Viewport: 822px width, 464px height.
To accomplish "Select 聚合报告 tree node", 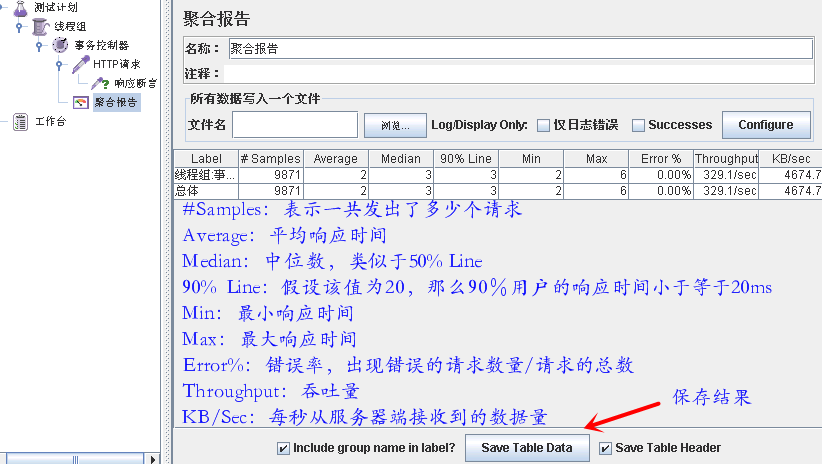I will [x=116, y=102].
